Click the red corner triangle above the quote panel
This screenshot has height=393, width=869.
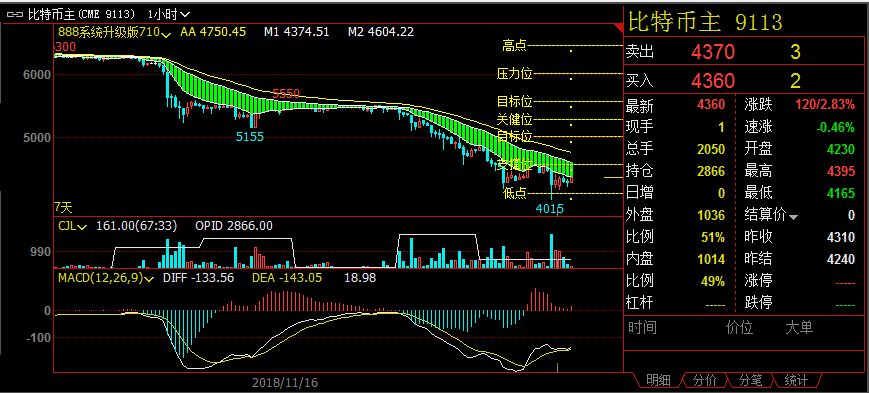618,28
